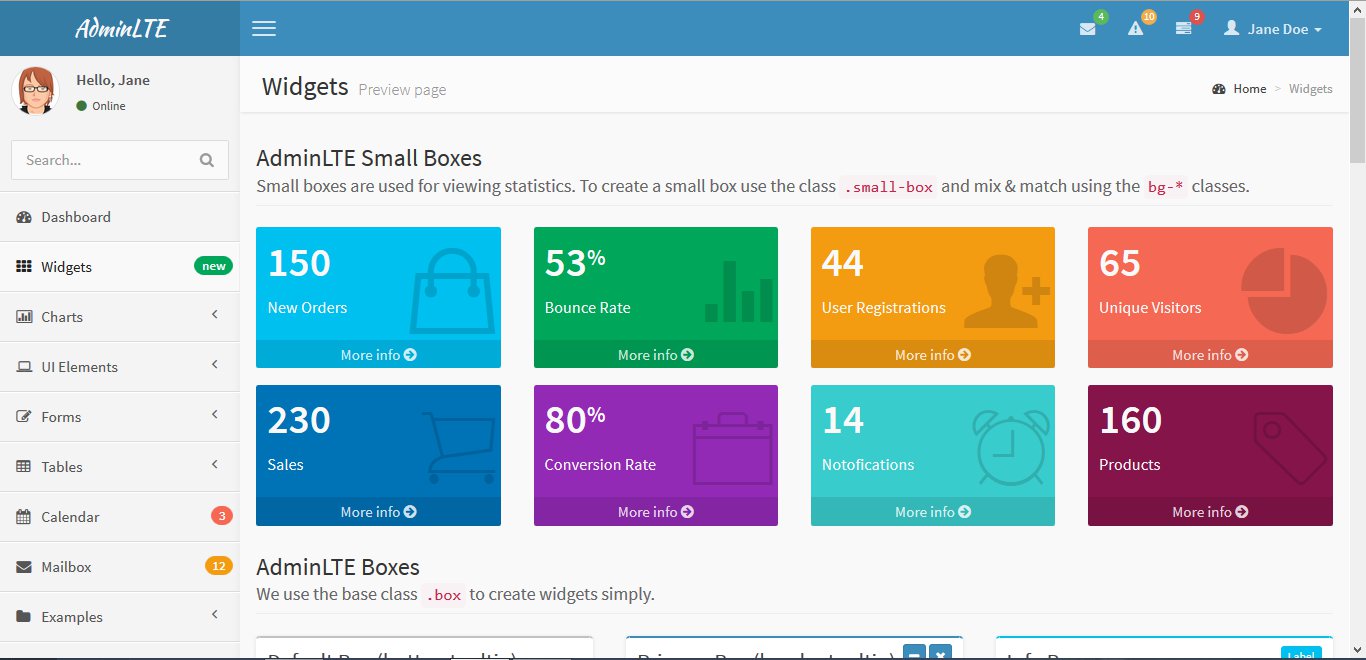Image resolution: width=1366 pixels, height=660 pixels.
Task: Click More info on Conversion Rate box
Action: coord(656,512)
